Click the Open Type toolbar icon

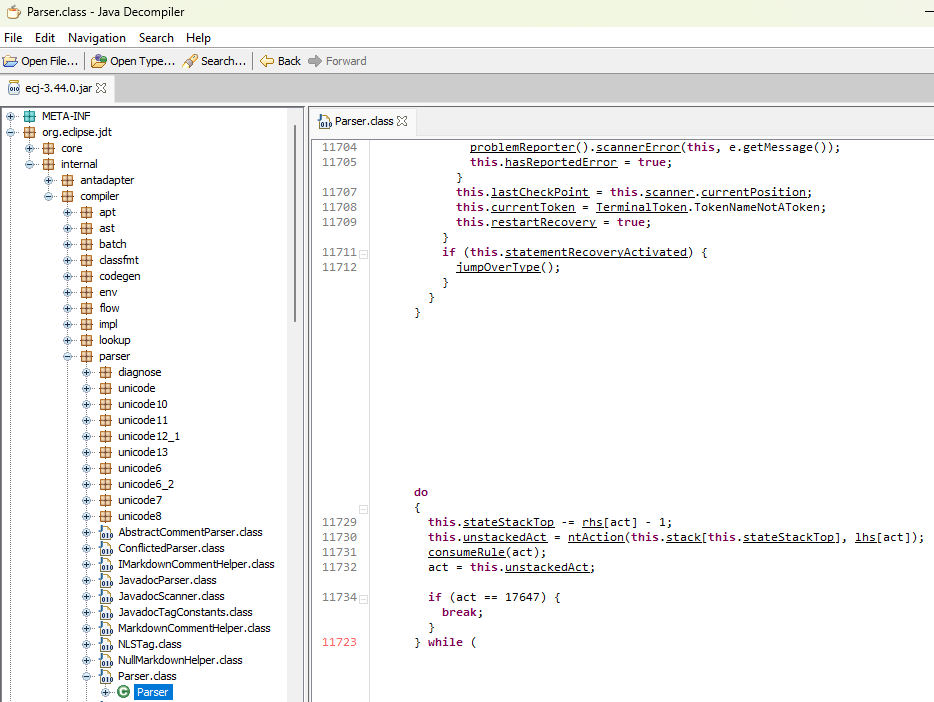pos(100,61)
